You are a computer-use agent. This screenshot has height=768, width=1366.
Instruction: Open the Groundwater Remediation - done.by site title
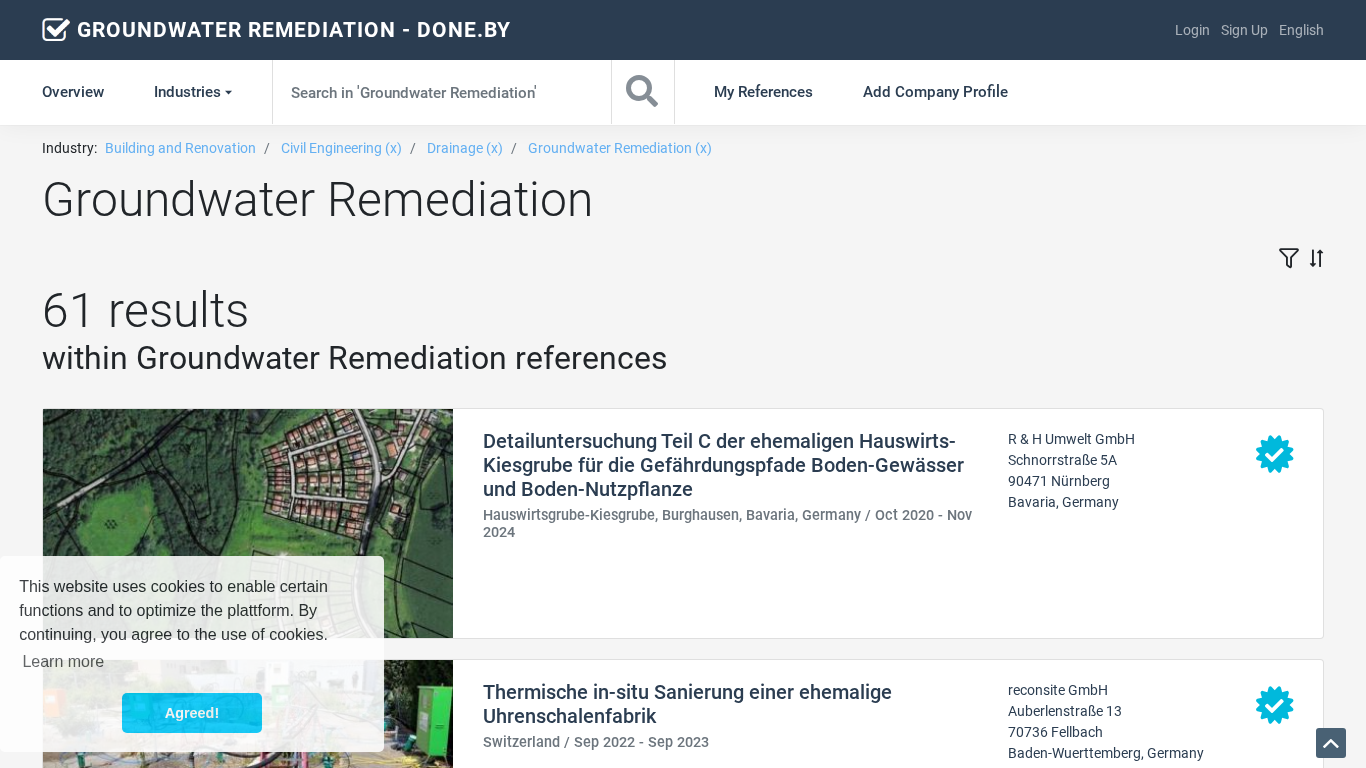tap(294, 30)
